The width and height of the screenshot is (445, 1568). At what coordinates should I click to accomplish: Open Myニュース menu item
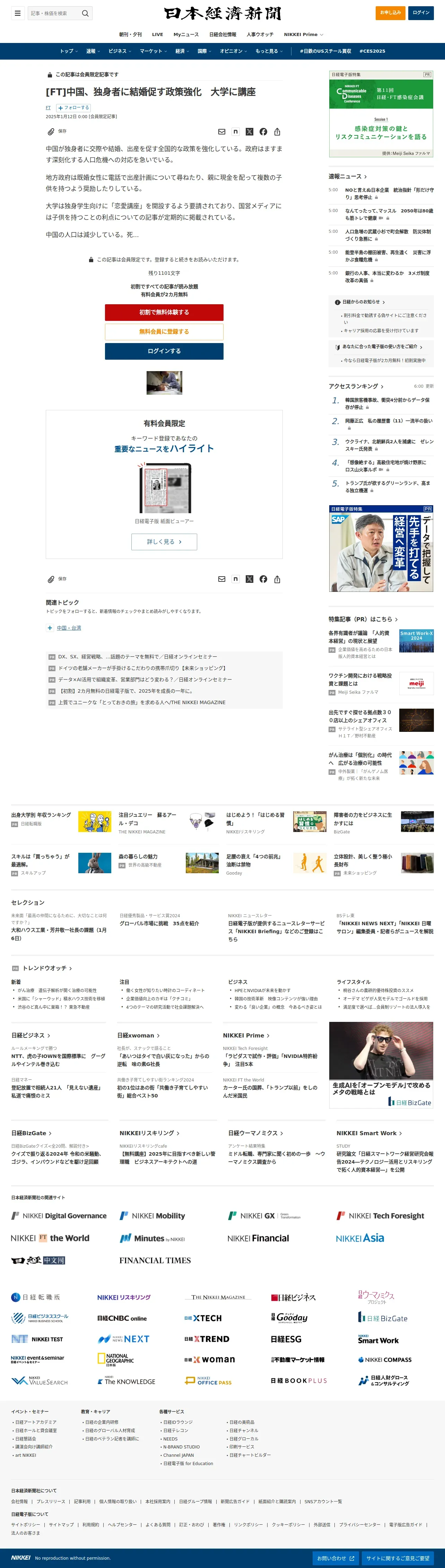(186, 35)
